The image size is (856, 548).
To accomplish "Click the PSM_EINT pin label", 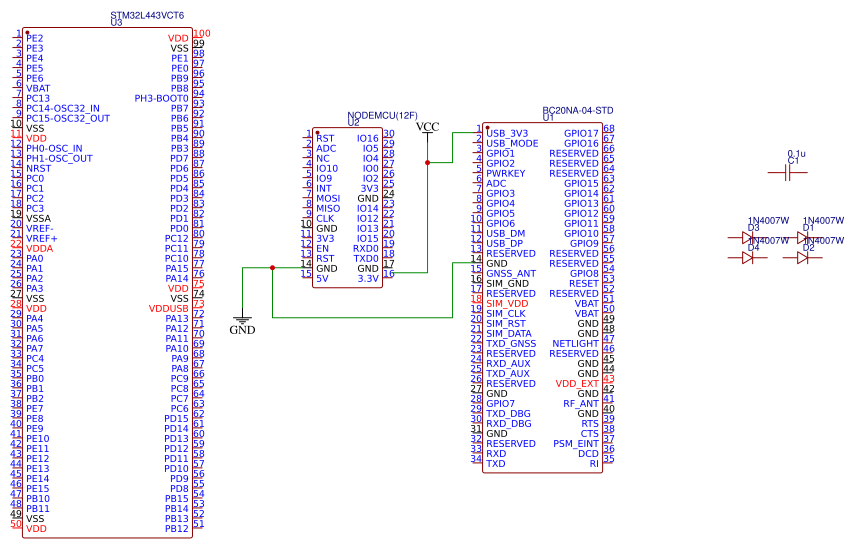I will pos(576,443).
